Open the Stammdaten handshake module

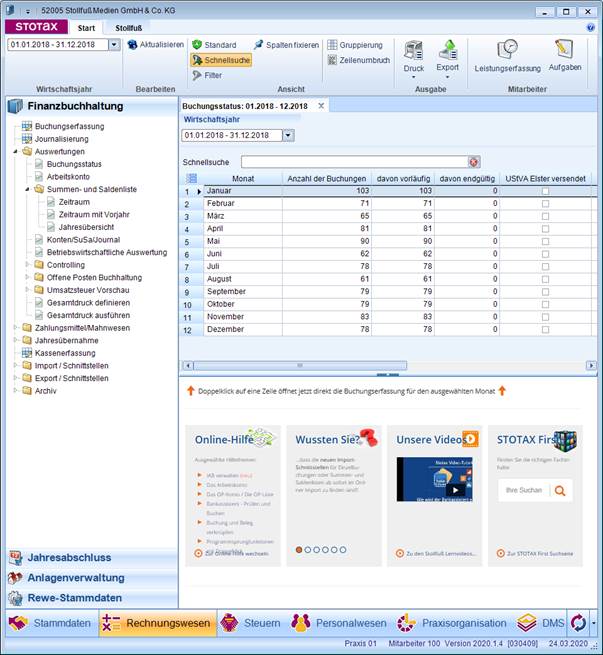tap(53, 623)
